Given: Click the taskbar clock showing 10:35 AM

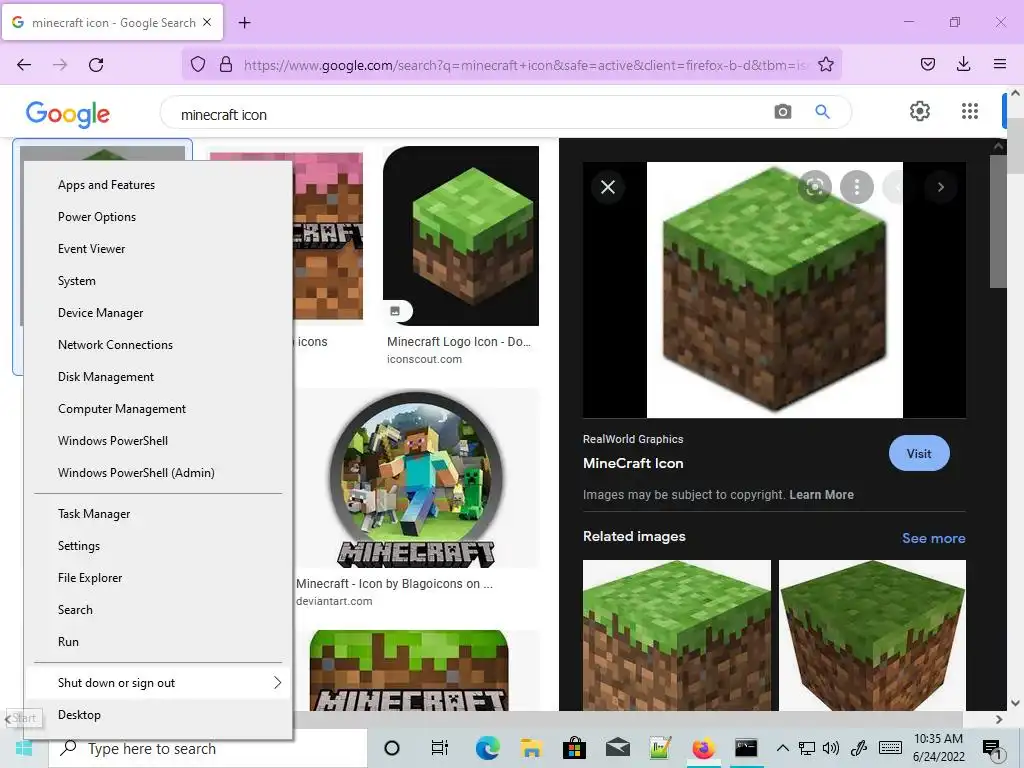Looking at the screenshot, I should click(938, 748).
